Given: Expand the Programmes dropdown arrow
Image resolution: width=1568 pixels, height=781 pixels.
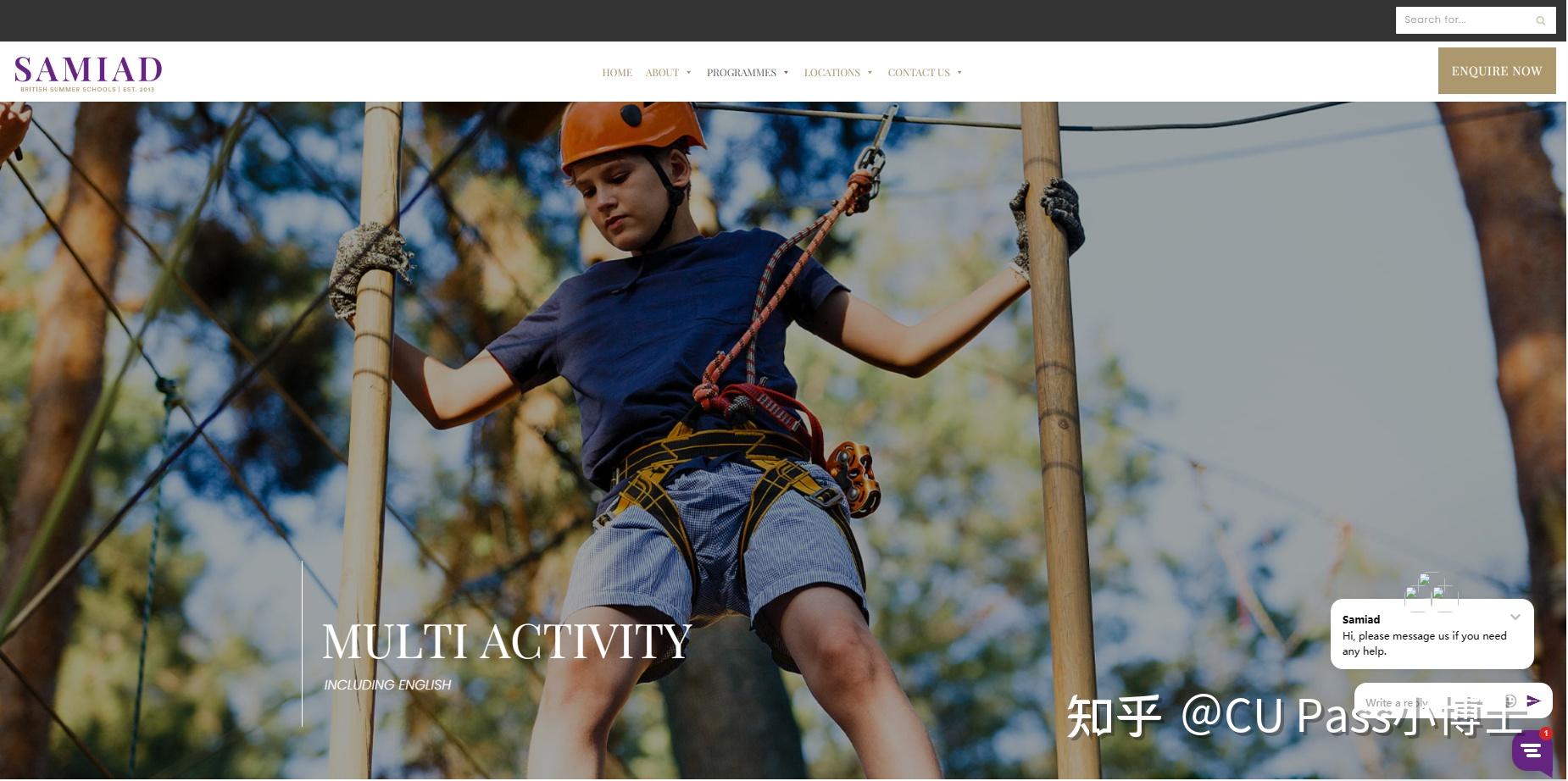Looking at the screenshot, I should tap(787, 73).
